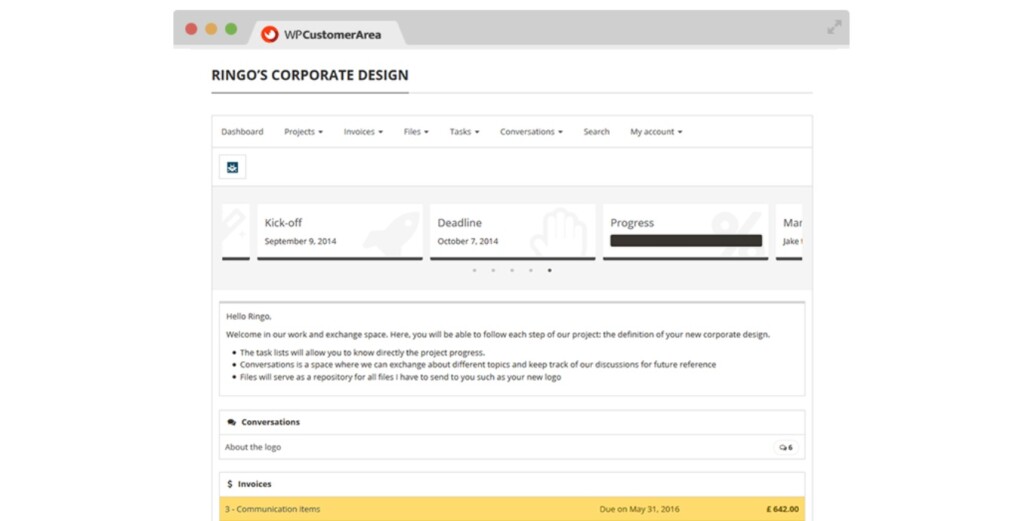Click 'September 9, 2014' kick-off date
The height and width of the screenshot is (521, 1024).
click(300, 242)
